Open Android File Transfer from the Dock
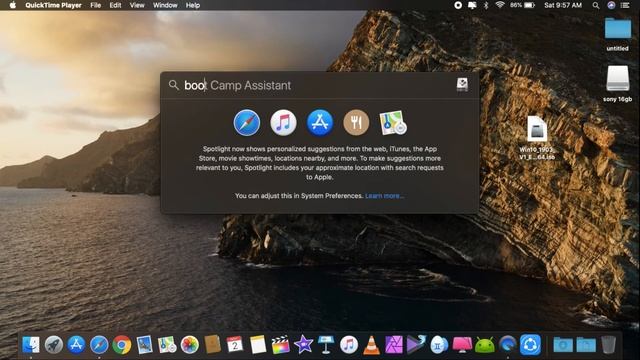The height and width of the screenshot is (360, 640). pyautogui.click(x=484, y=345)
